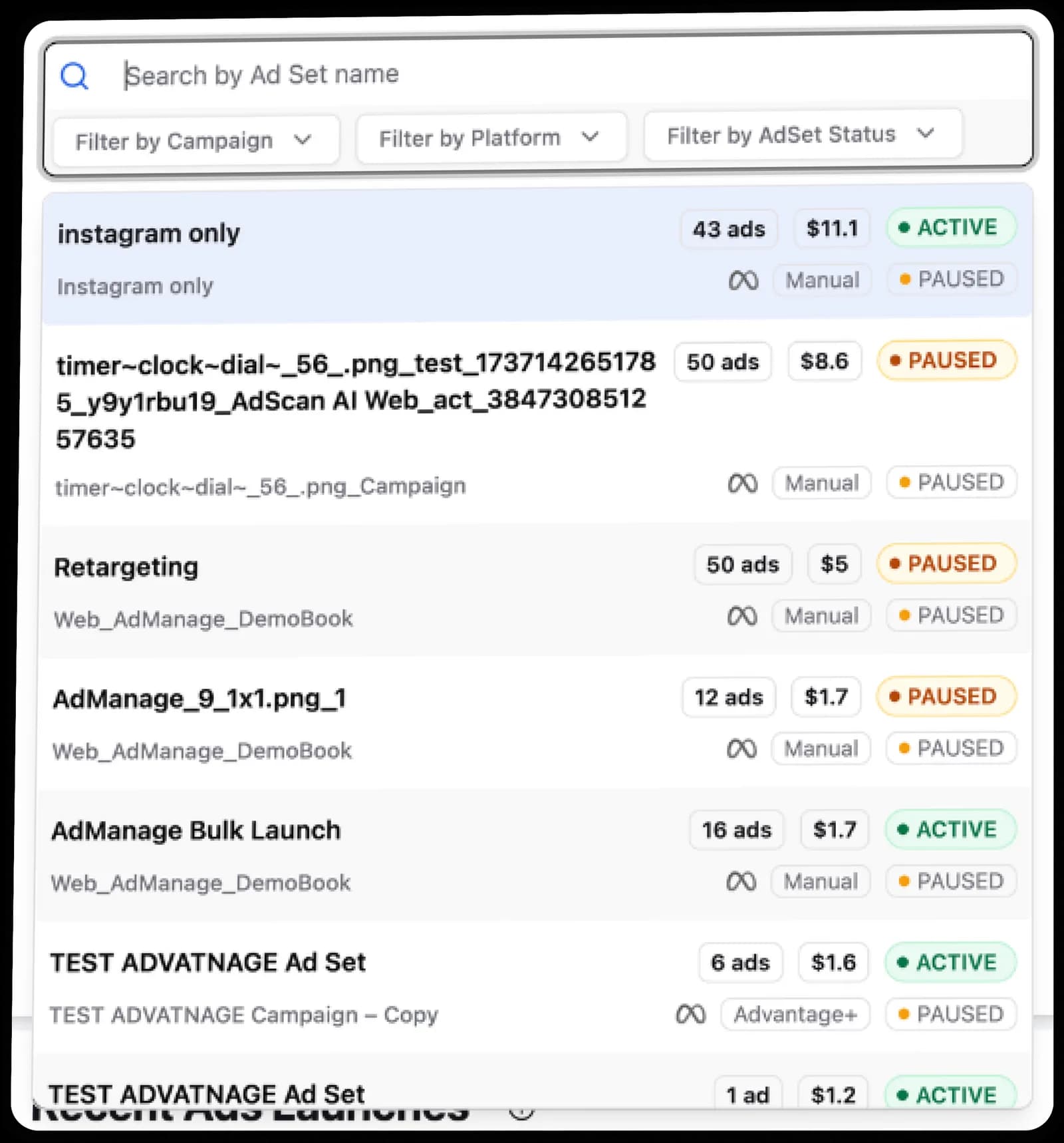The width and height of the screenshot is (1064, 1143).
Task: Click ACTIVE status on instagram only row
Action: 951,228
